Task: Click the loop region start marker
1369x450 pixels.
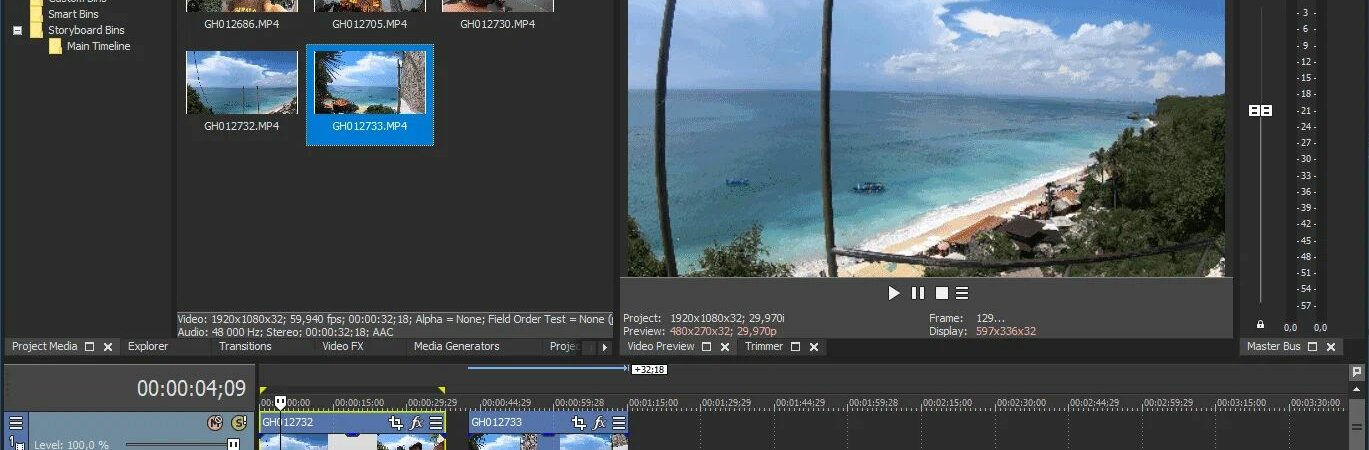Action: (x=263, y=390)
